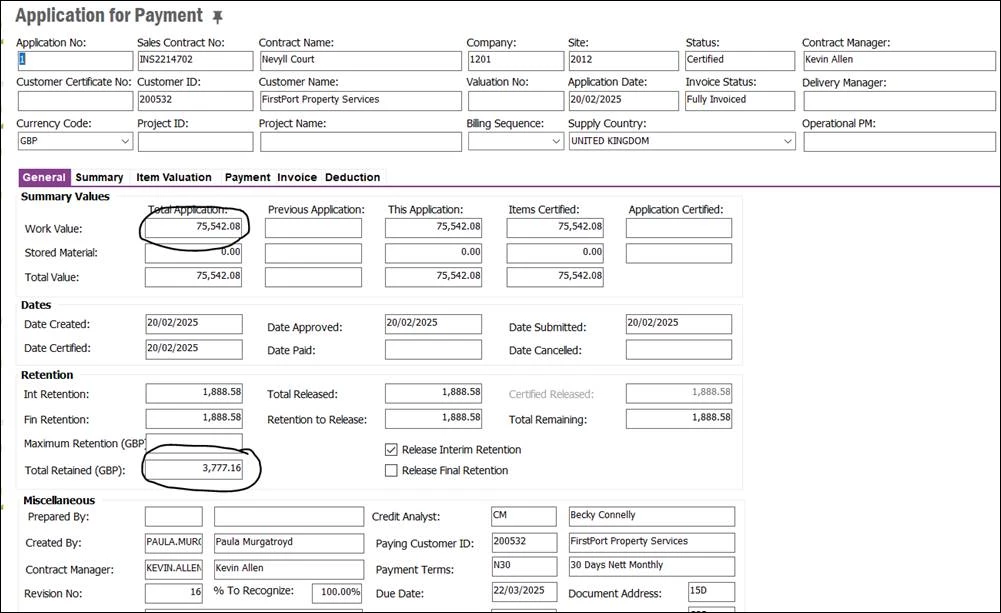1001x613 pixels.
Task: Open the Summary tab
Action: pyautogui.click(x=99, y=178)
